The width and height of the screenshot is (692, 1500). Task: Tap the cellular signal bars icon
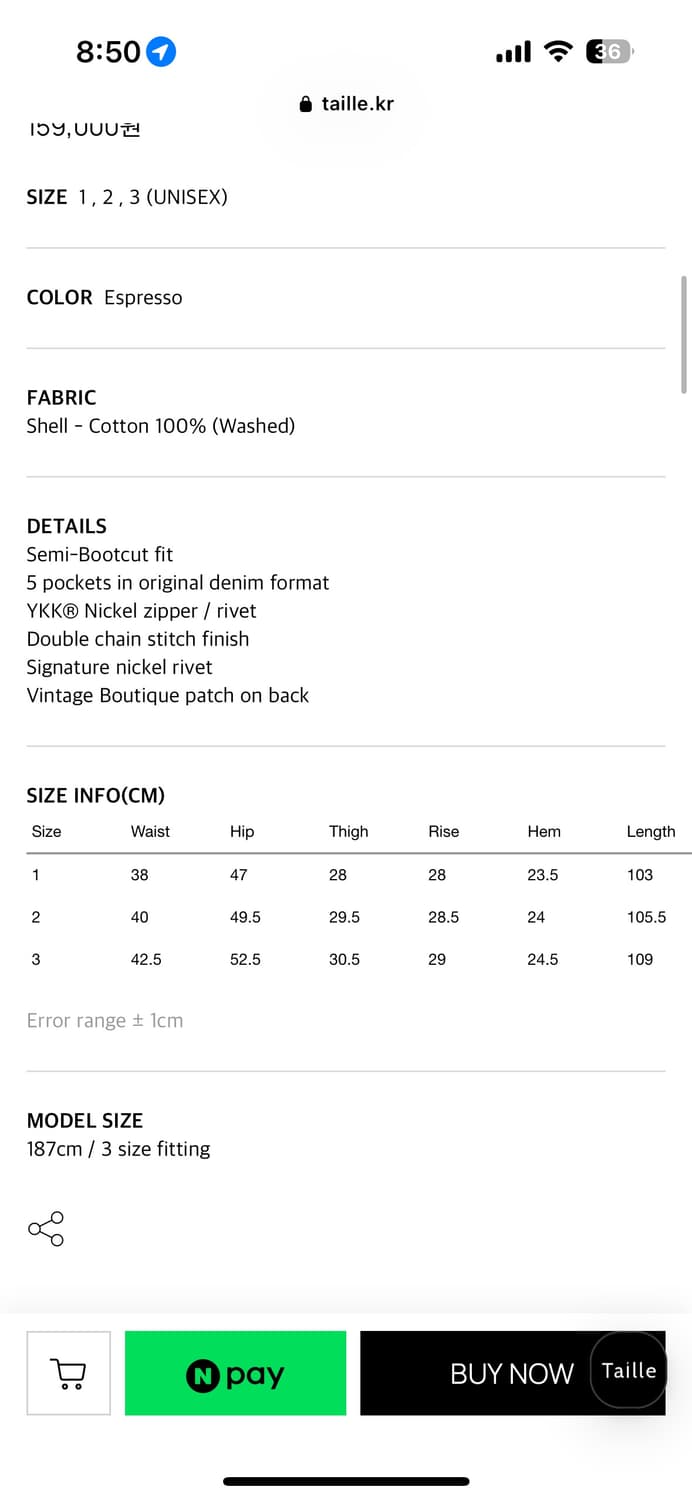513,53
